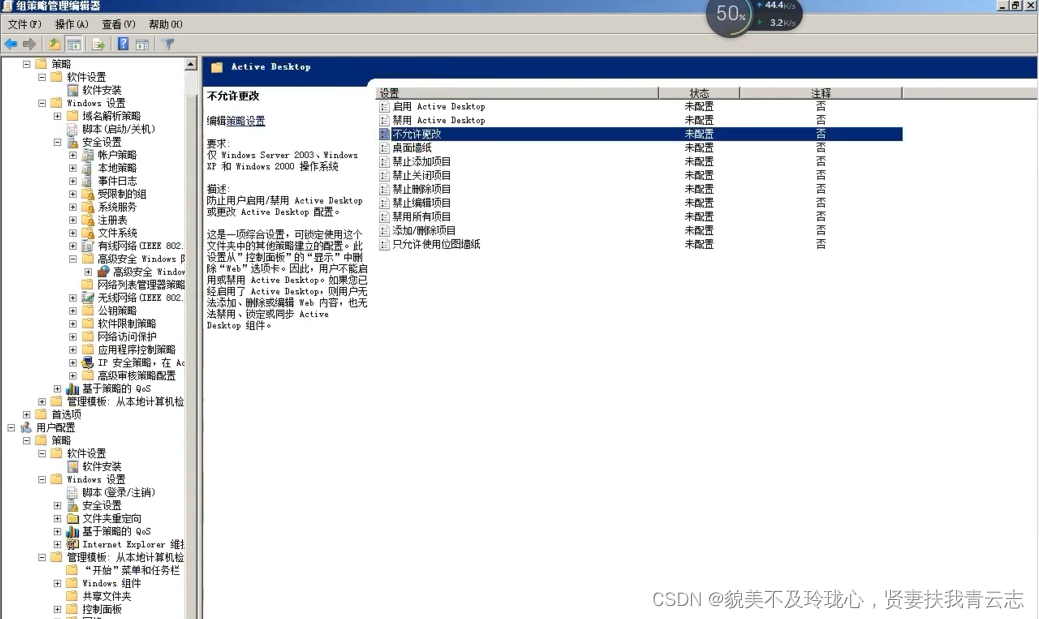
Task: Open Help via the question mark icon
Action: pyautogui.click(x=123, y=44)
